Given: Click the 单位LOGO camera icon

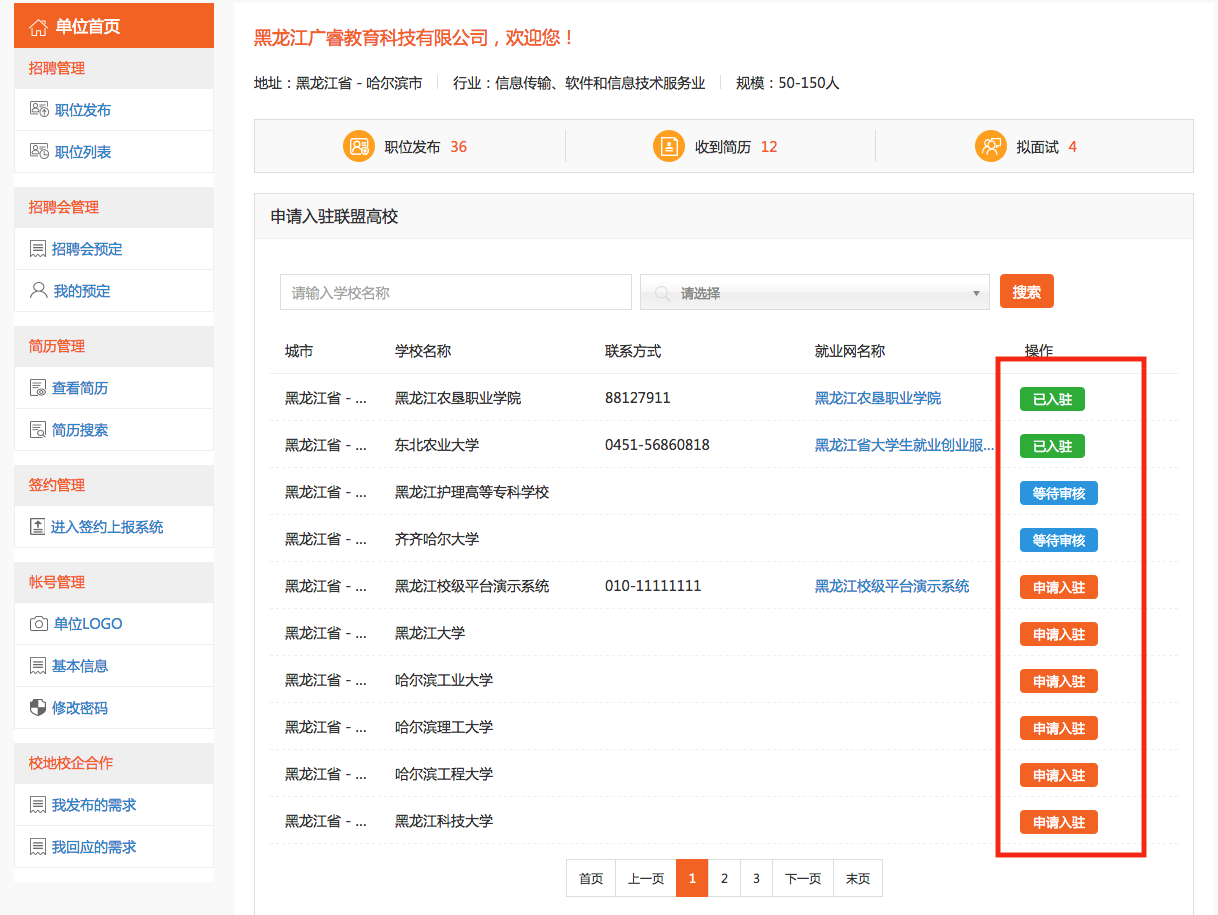Looking at the screenshot, I should (x=39, y=624).
